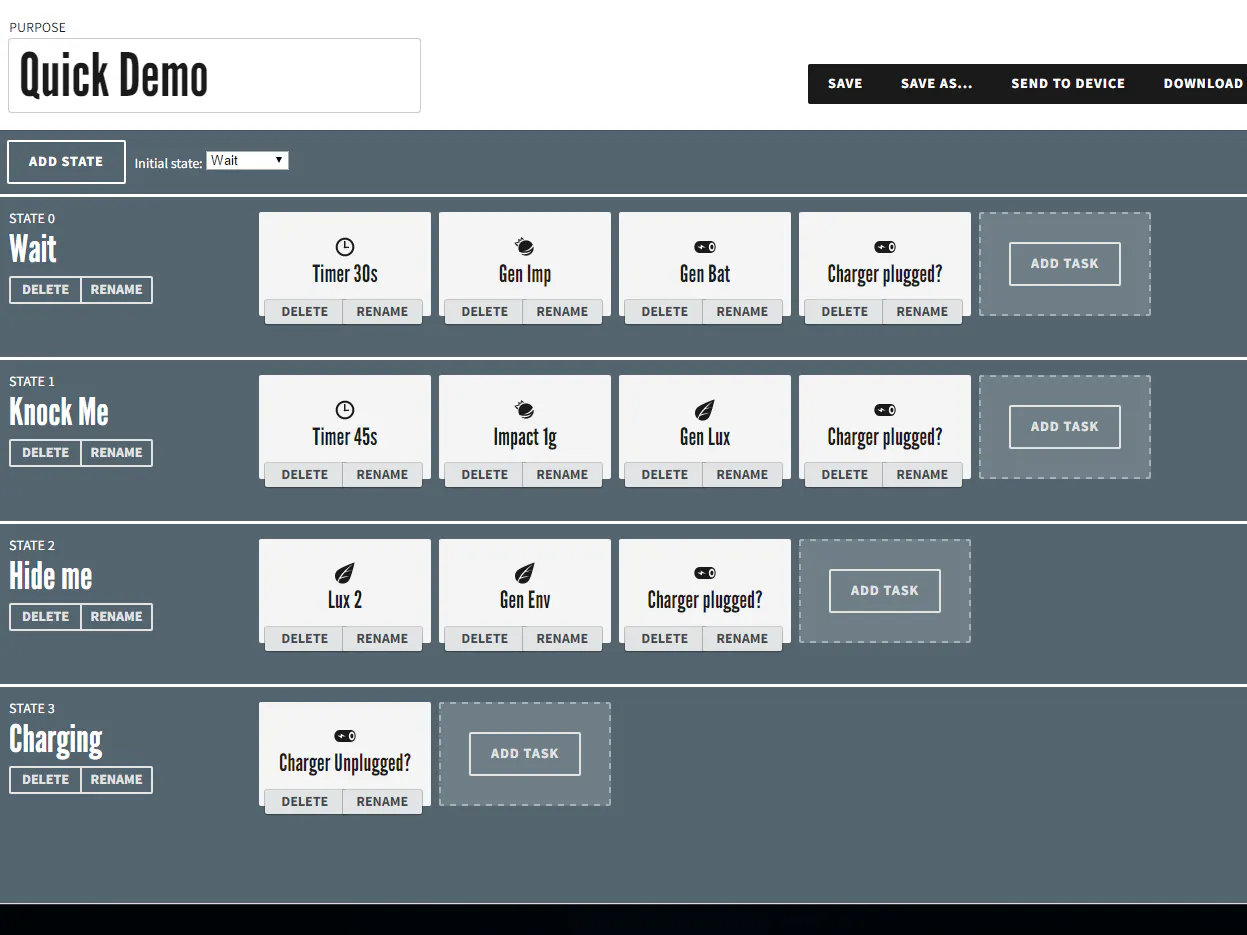Viewport: 1247px width, 935px height.
Task: Delete the Timer 30s task
Action: (x=303, y=311)
